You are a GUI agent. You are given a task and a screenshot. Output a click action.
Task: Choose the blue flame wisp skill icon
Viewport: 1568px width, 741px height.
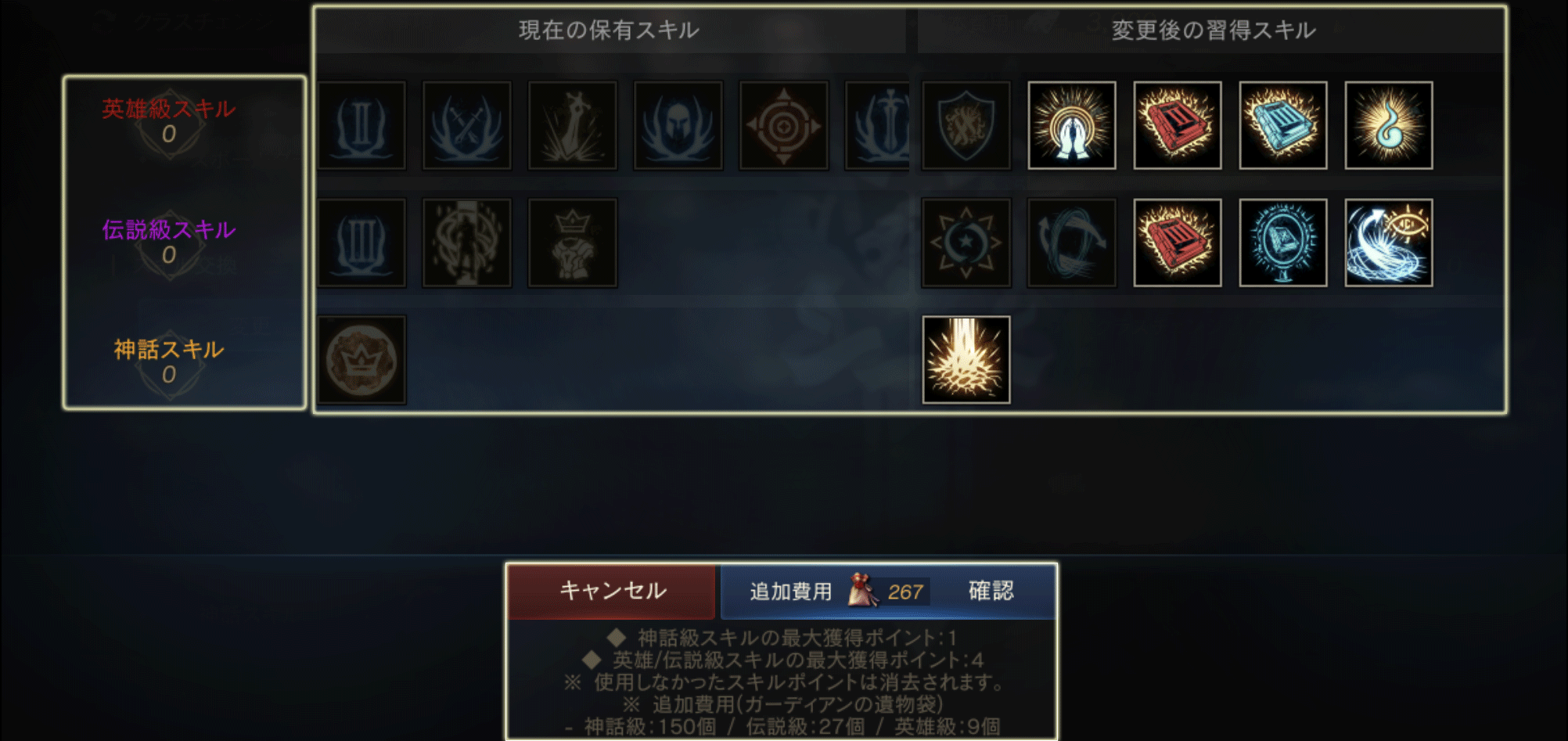(1388, 125)
